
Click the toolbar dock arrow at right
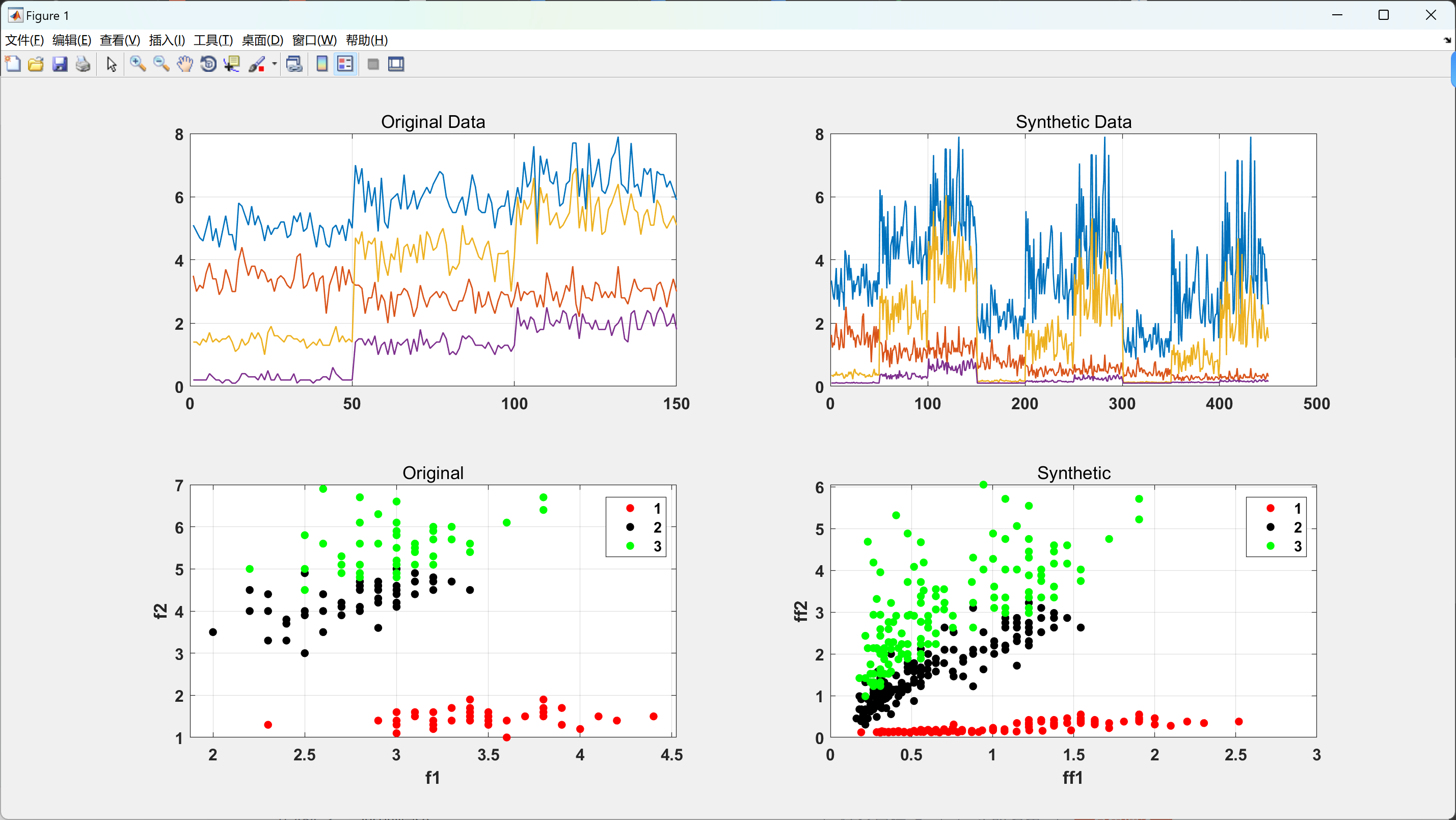click(x=1447, y=40)
